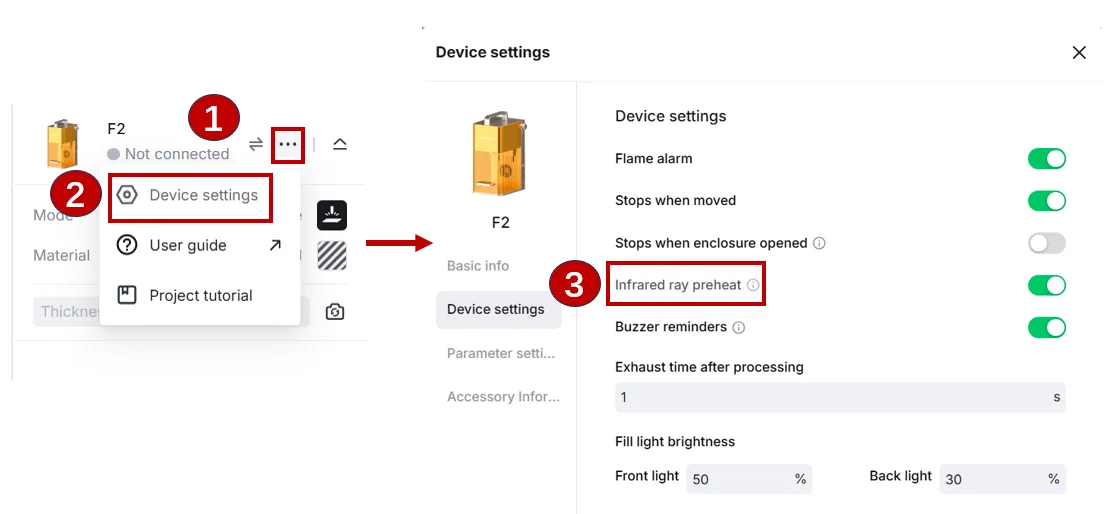Click info icon beside Stops when enclosure opened
This screenshot has width=1109, height=514.
click(x=819, y=243)
